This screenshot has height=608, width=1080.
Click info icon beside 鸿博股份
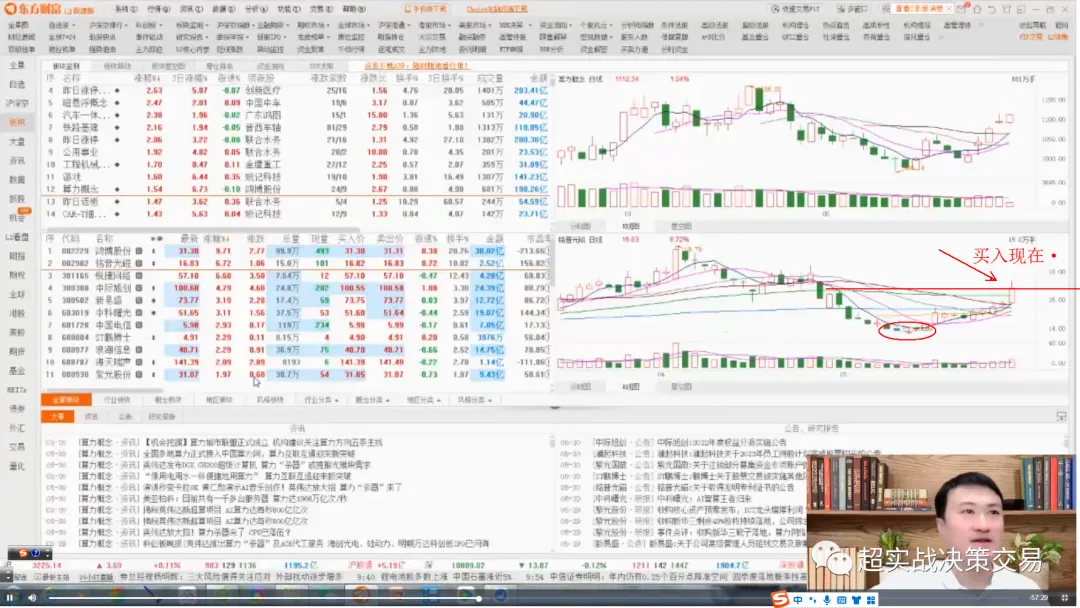(138, 251)
